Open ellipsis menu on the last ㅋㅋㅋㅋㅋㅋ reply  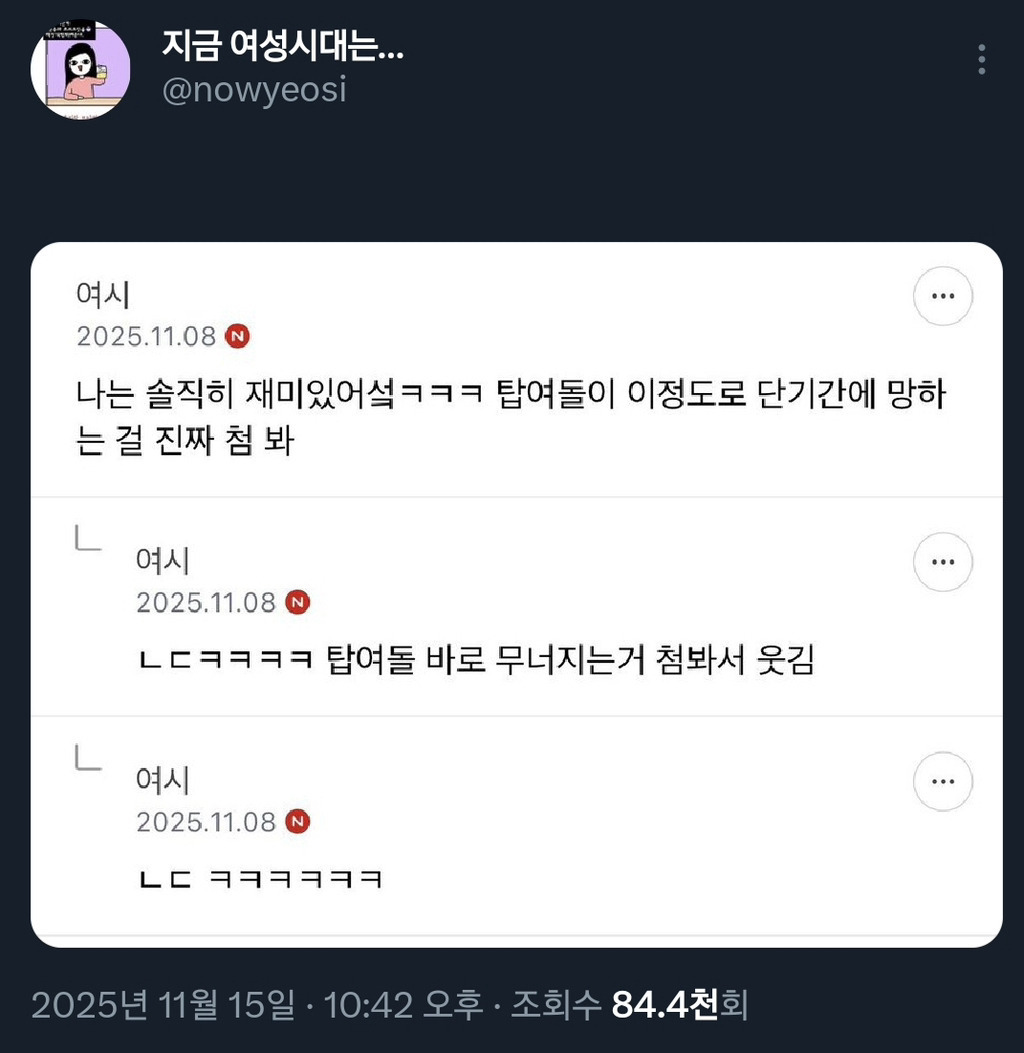943,781
